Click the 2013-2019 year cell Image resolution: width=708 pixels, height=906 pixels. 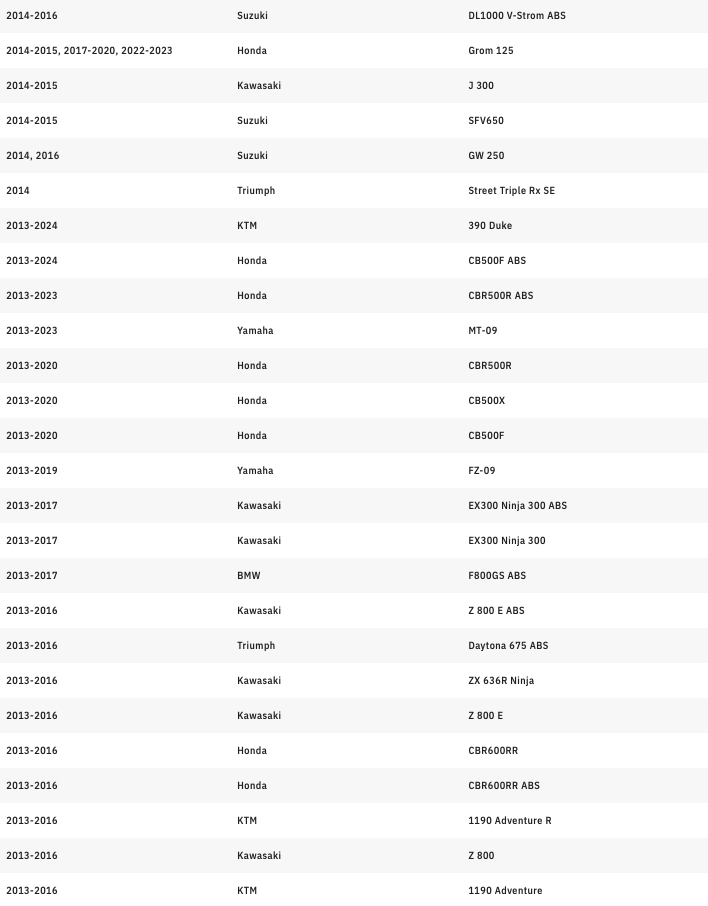[x=31, y=471]
